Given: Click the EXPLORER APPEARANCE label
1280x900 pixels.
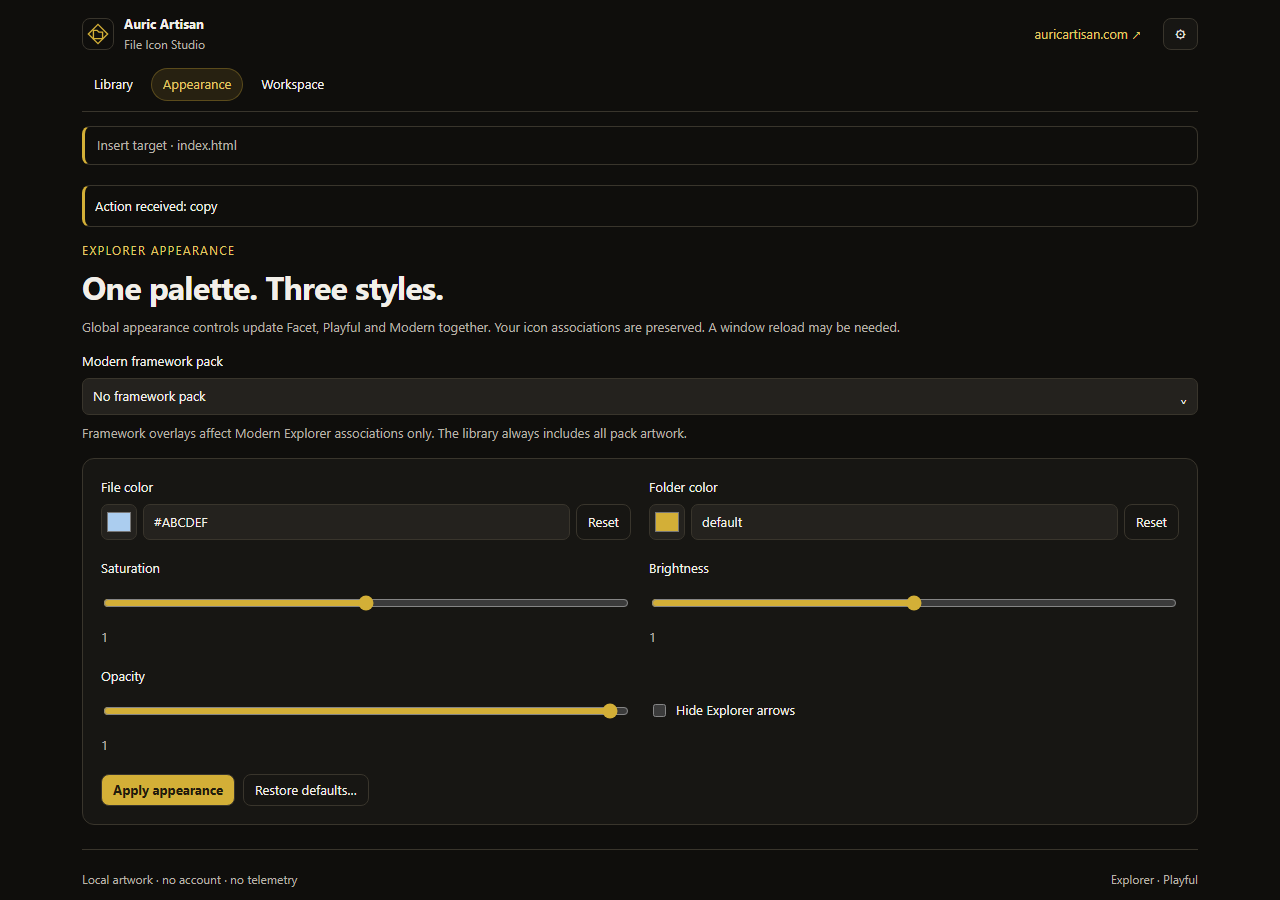Looking at the screenshot, I should click(158, 251).
